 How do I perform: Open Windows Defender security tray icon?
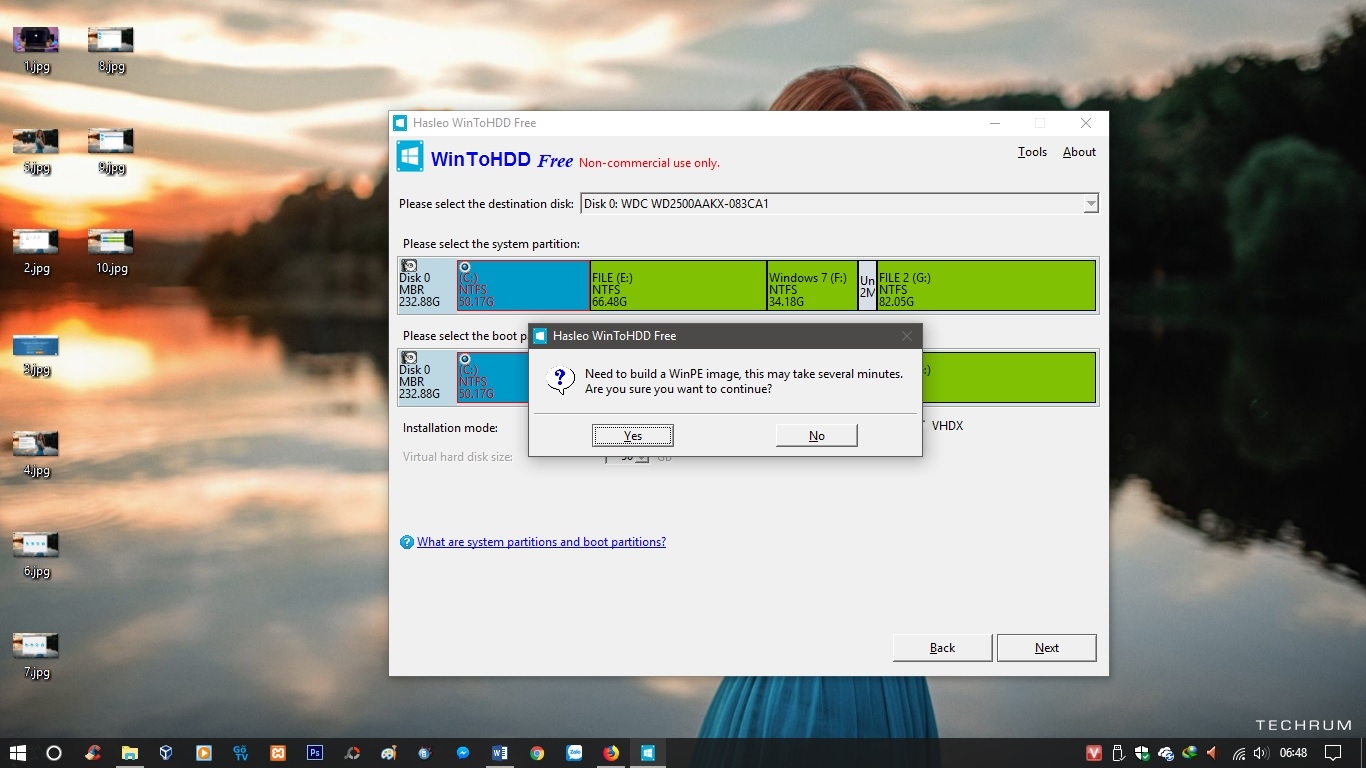[1142, 753]
